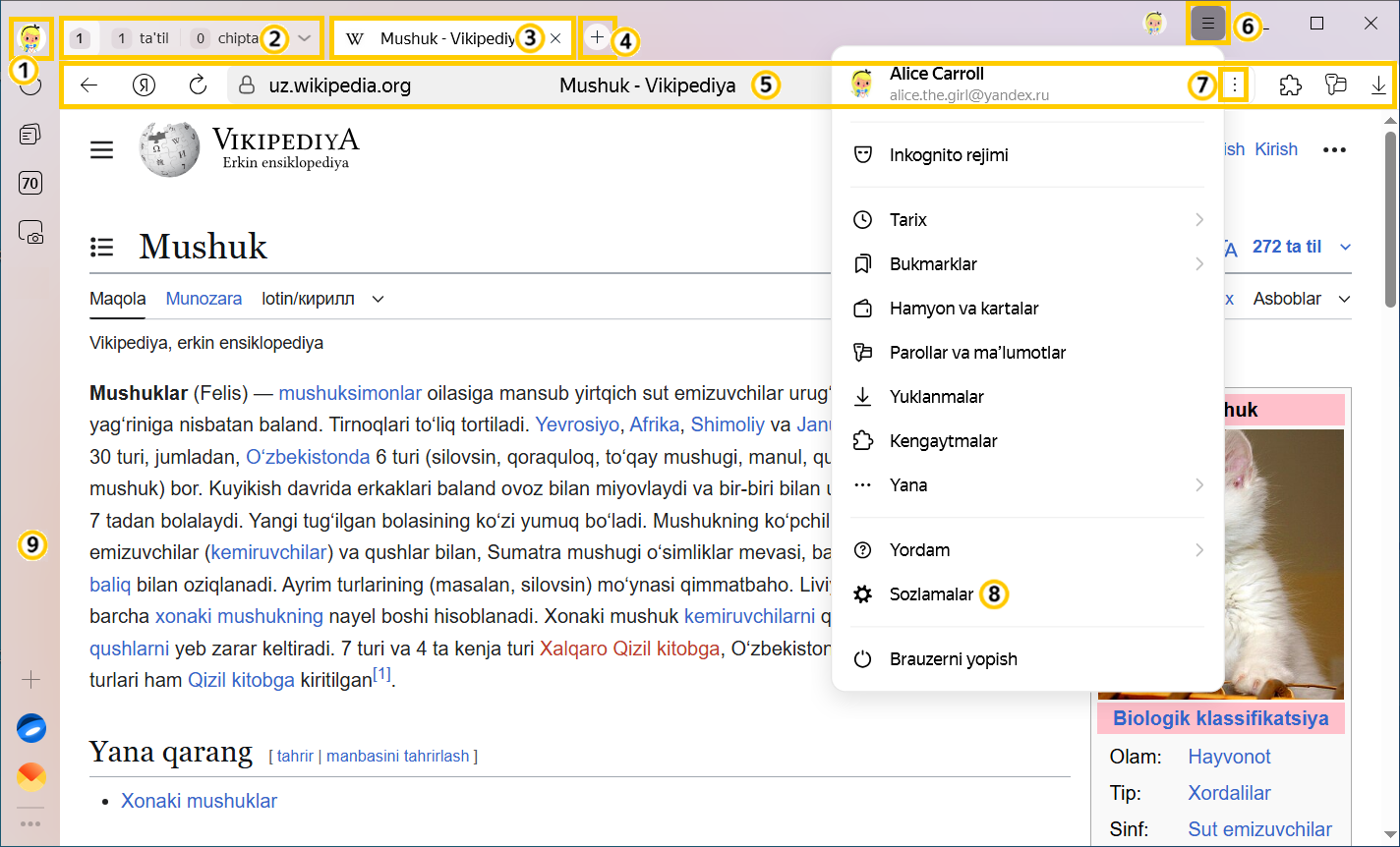1400x847 pixels.
Task: Open the screenshot tool in the sidebar
Action: 30,232
